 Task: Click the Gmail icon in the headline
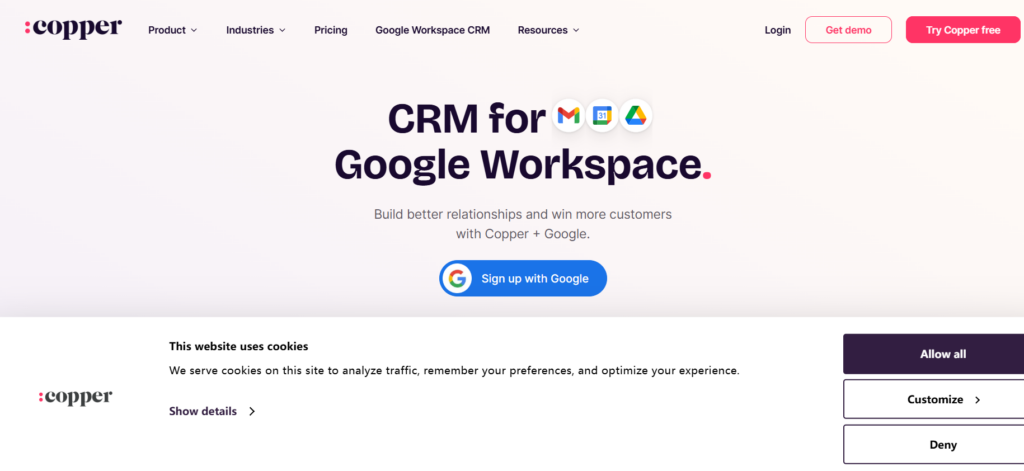[568, 117]
